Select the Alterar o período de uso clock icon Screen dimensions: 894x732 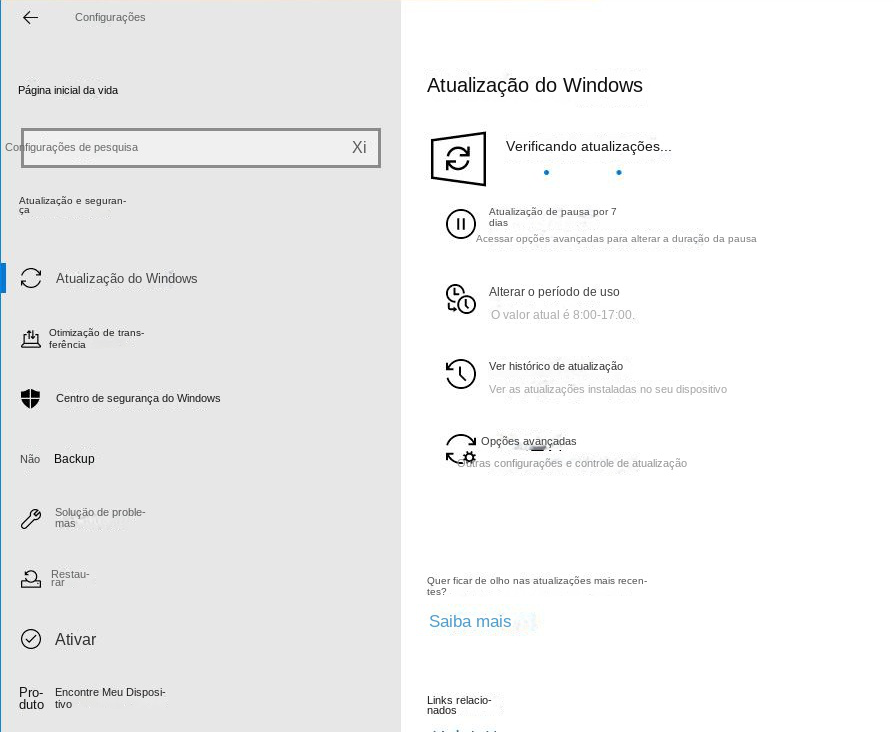pyautogui.click(x=461, y=298)
